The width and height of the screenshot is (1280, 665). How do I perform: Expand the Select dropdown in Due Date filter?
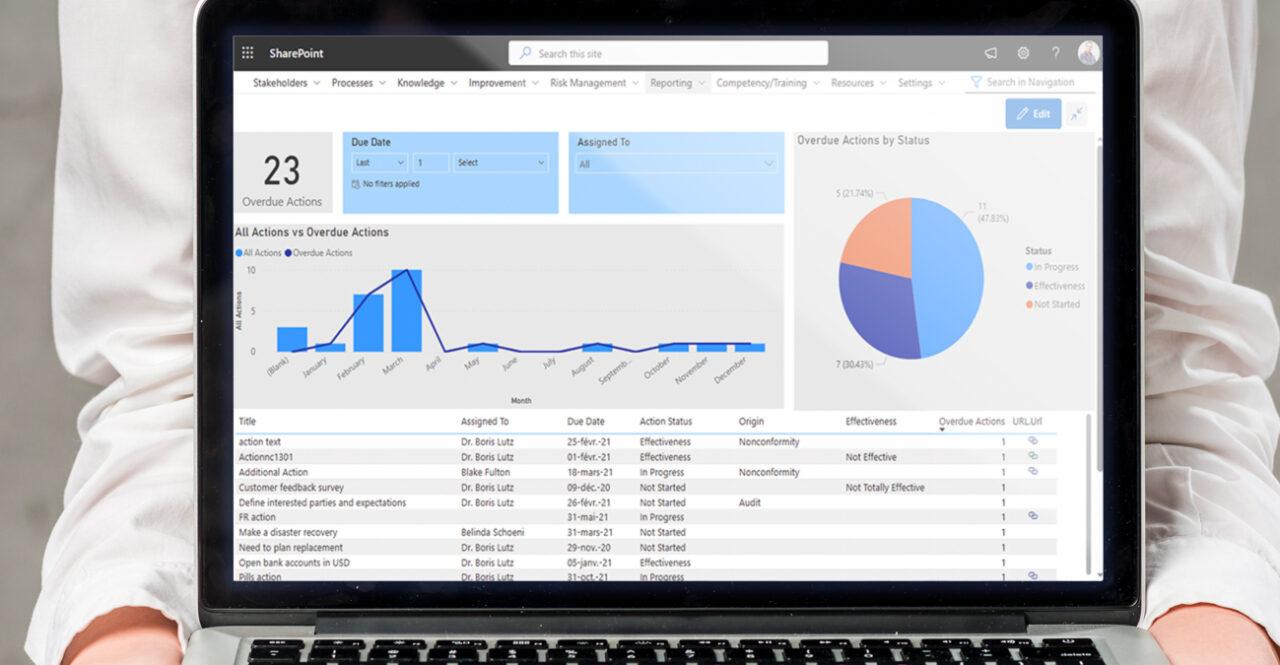coord(500,162)
